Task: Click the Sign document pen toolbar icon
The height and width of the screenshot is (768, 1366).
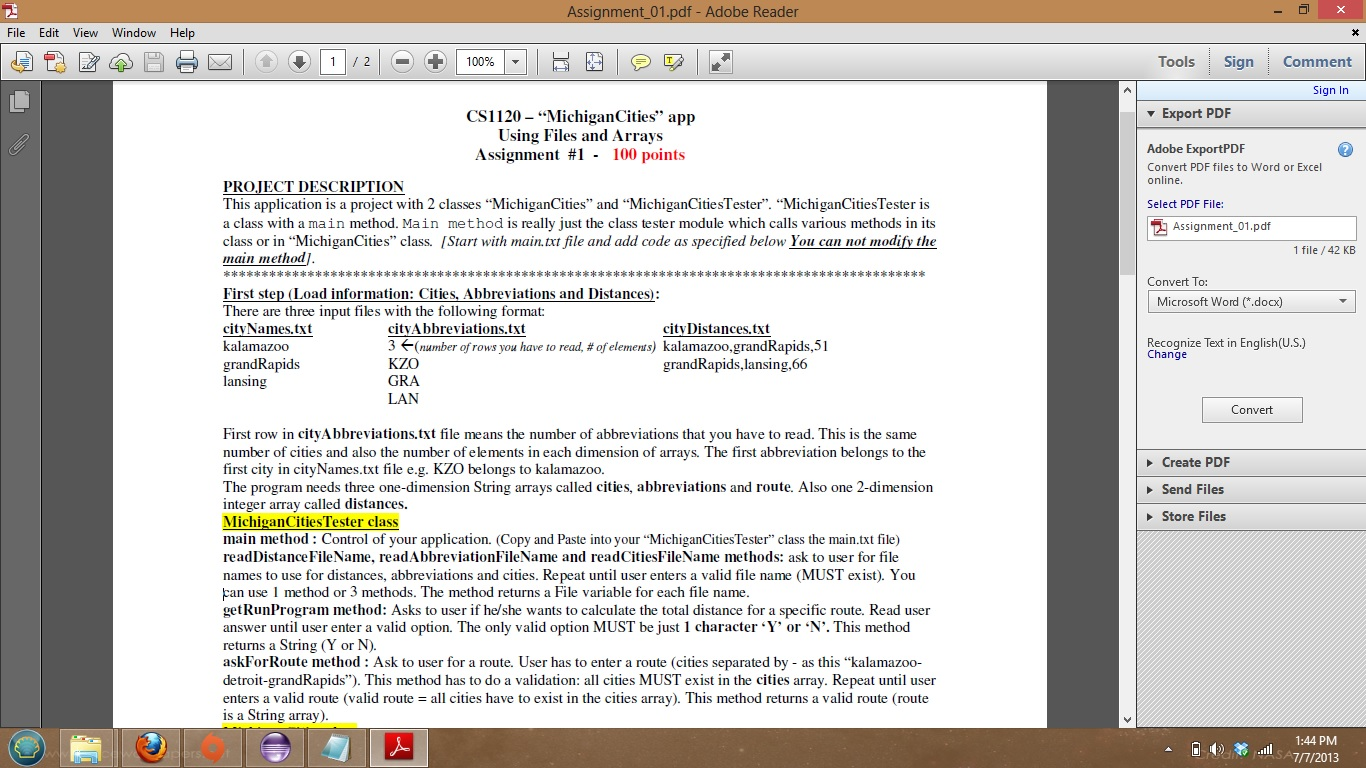Action: click(88, 62)
